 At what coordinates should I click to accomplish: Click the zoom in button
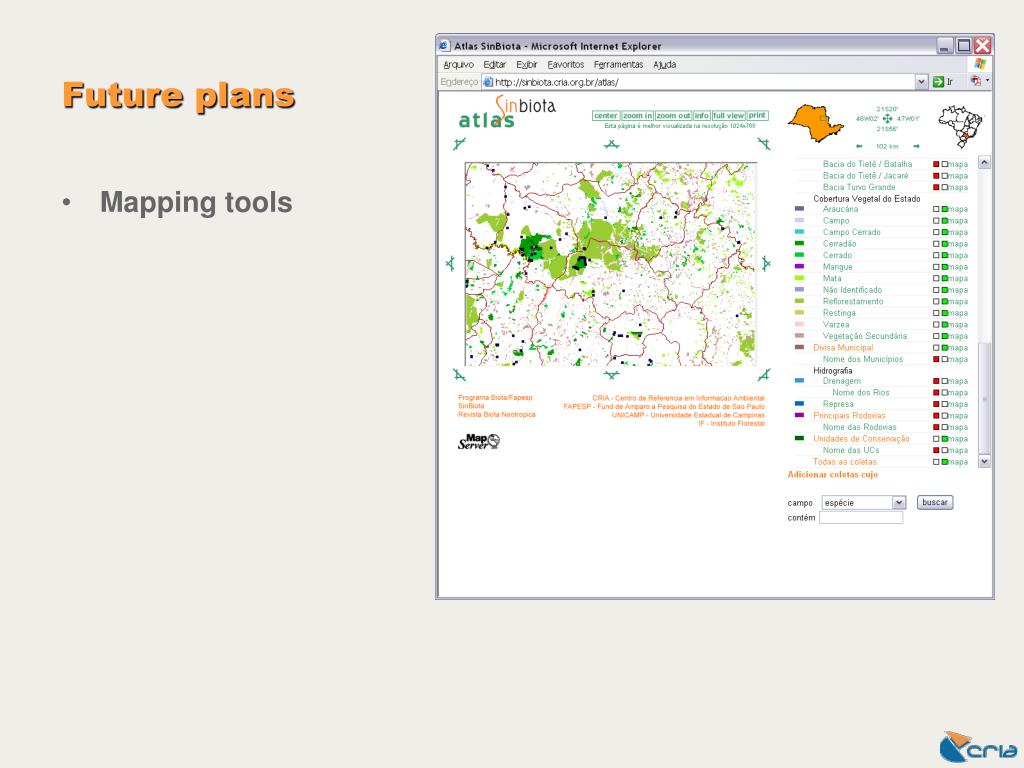(x=637, y=116)
